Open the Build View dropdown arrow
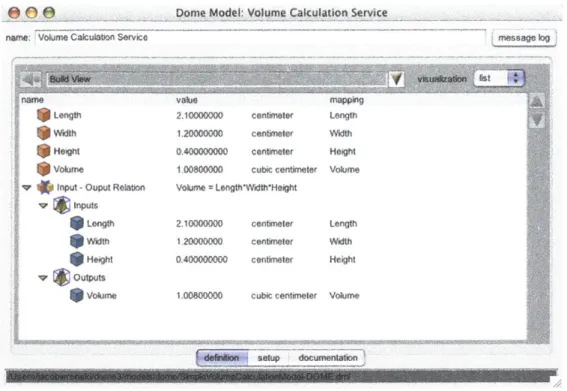 pos(396,79)
